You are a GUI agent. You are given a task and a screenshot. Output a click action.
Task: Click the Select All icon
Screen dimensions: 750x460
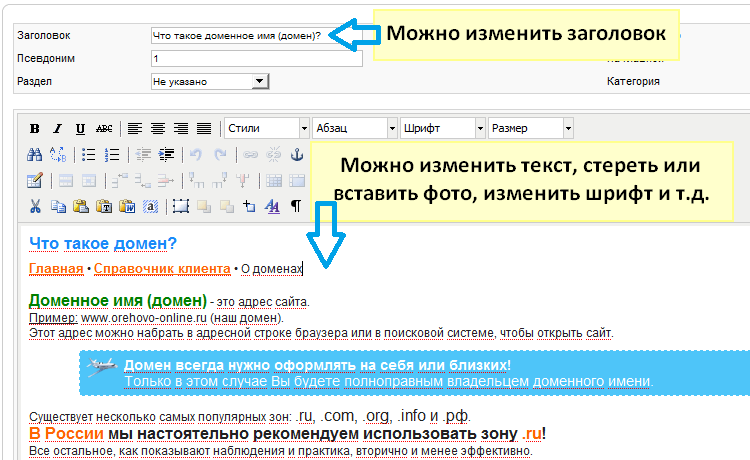[x=150, y=207]
